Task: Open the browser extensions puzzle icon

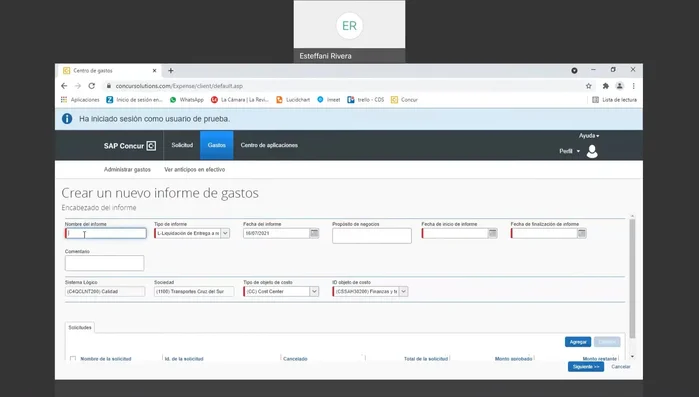Action: pyautogui.click(x=605, y=86)
